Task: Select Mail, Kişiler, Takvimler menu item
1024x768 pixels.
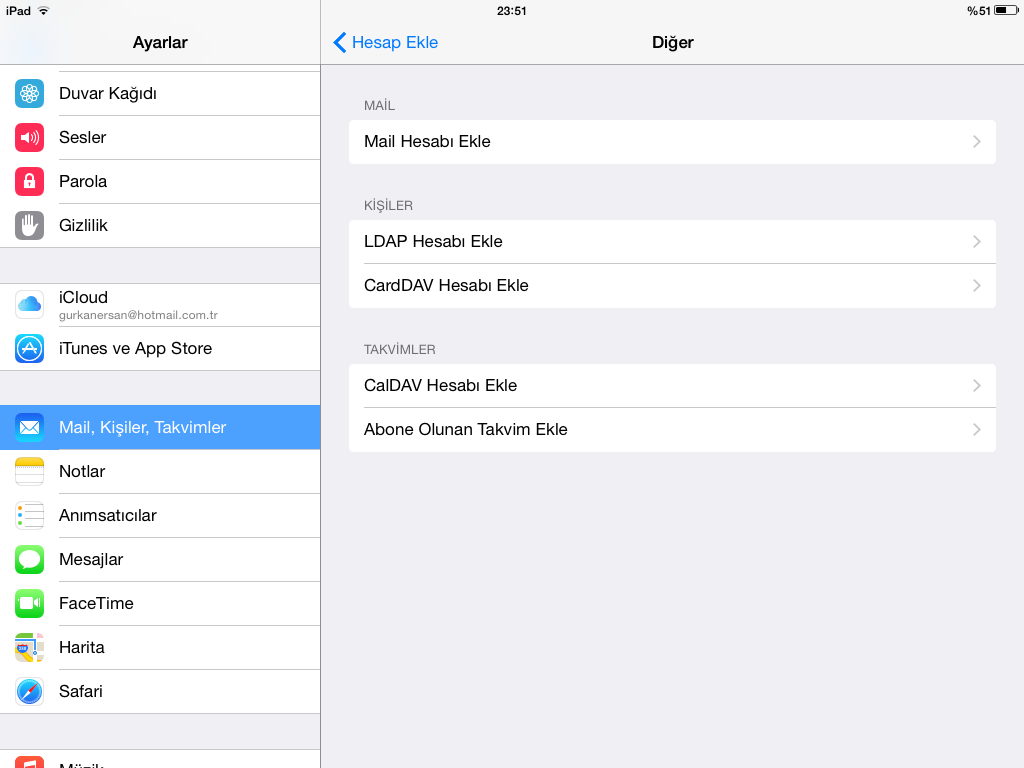Action: (x=160, y=427)
